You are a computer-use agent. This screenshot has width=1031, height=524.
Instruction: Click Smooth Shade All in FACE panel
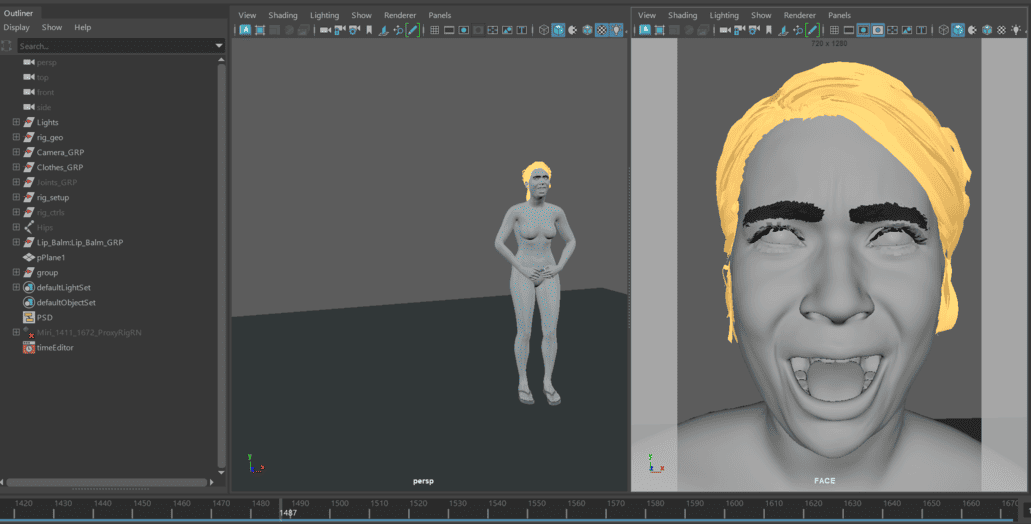pos(958,30)
